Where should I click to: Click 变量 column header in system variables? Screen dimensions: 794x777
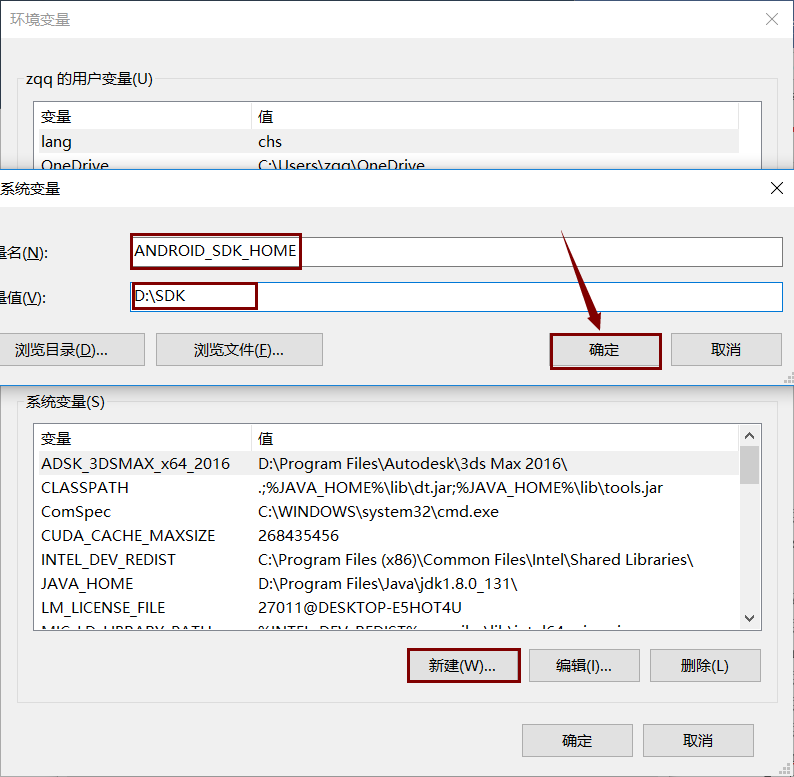145,438
